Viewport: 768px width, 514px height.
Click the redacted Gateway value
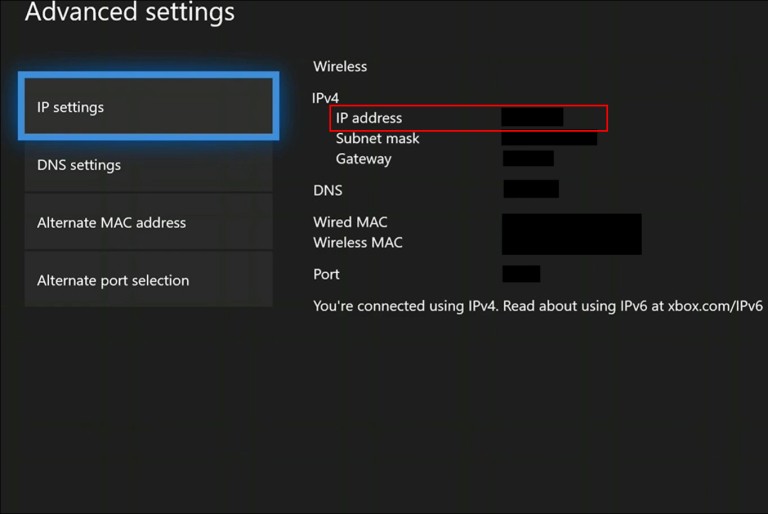528,158
